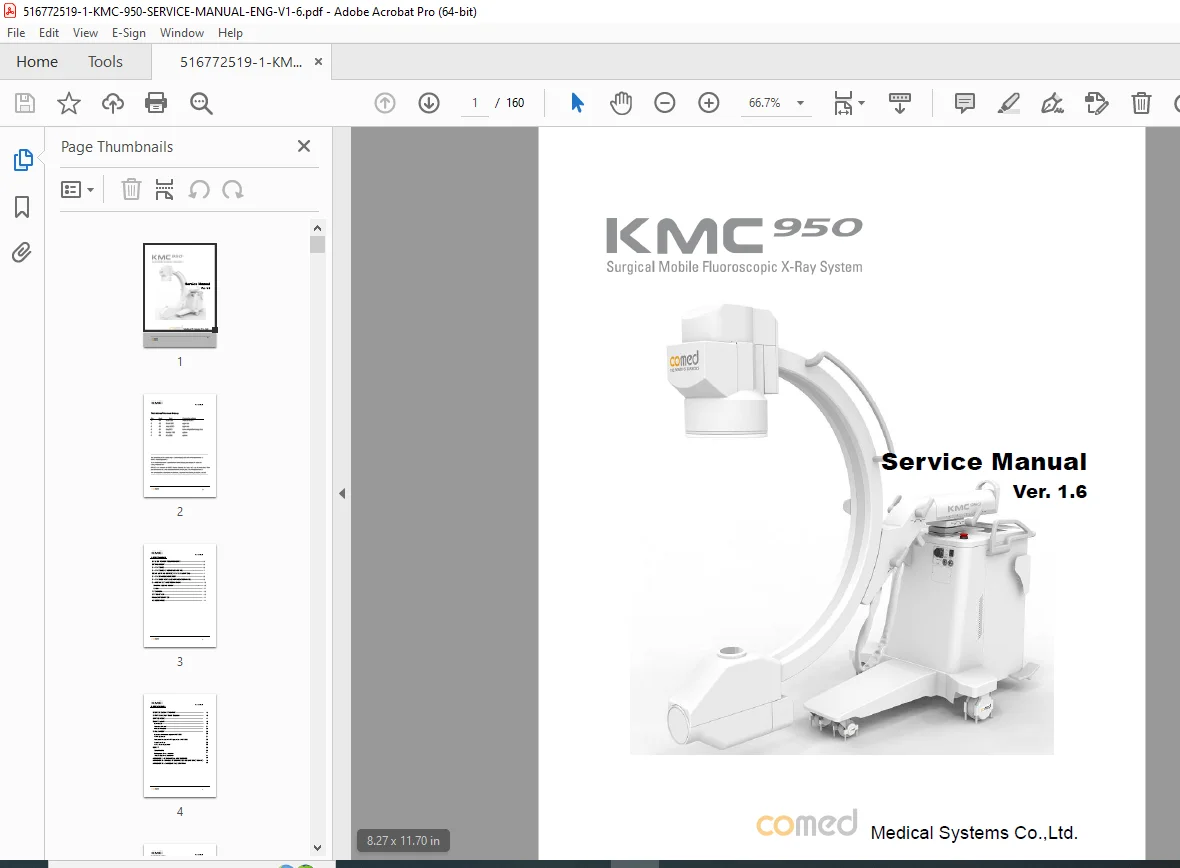
Task: Select page 2 thumbnail
Action: (180, 446)
